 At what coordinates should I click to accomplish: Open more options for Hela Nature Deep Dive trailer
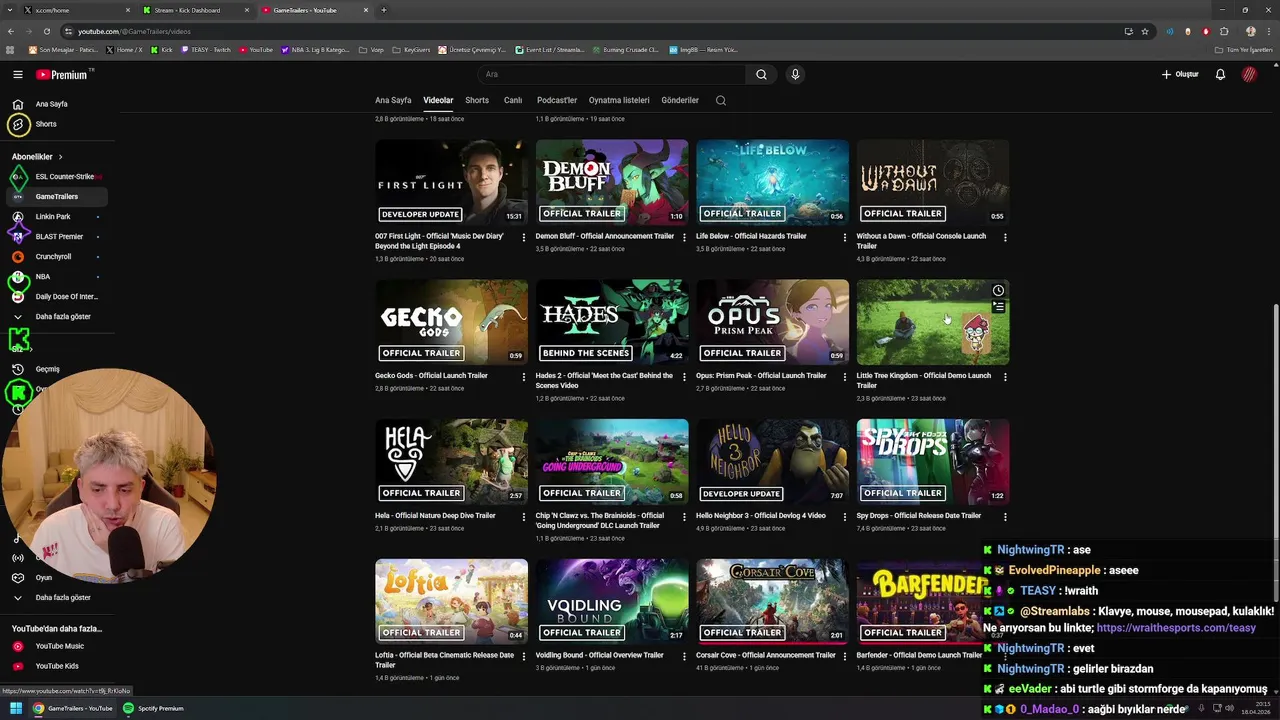coord(523,517)
